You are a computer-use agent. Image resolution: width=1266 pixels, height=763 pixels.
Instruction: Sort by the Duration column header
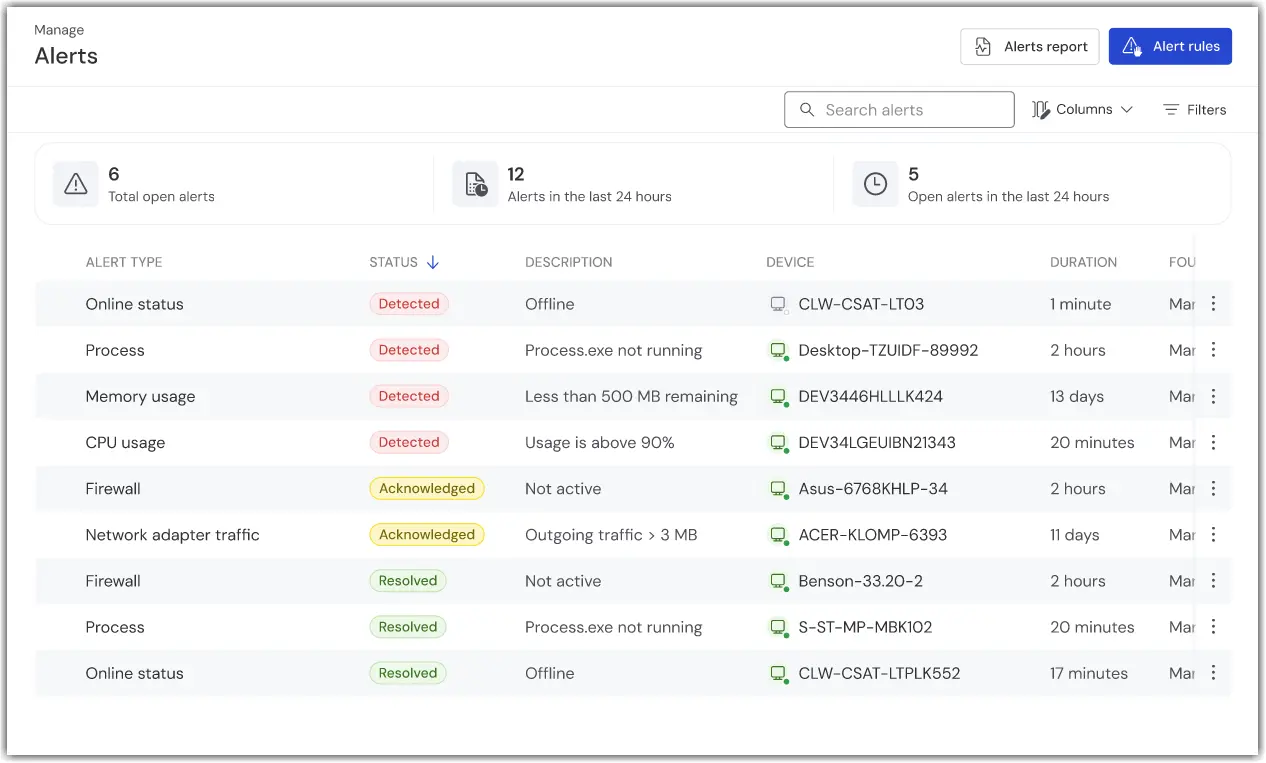tap(1083, 262)
